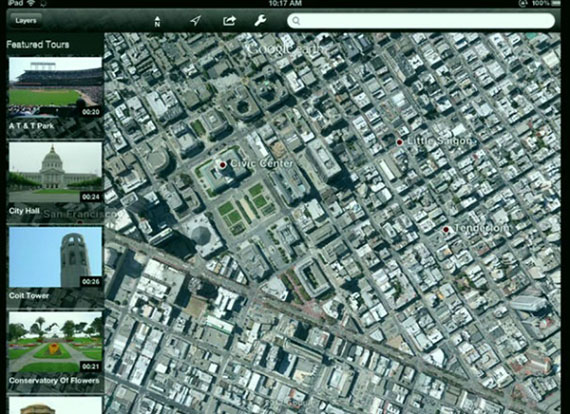The width and height of the screenshot is (570, 414).
Task: Tap the my location arrow icon
Action: (x=195, y=21)
